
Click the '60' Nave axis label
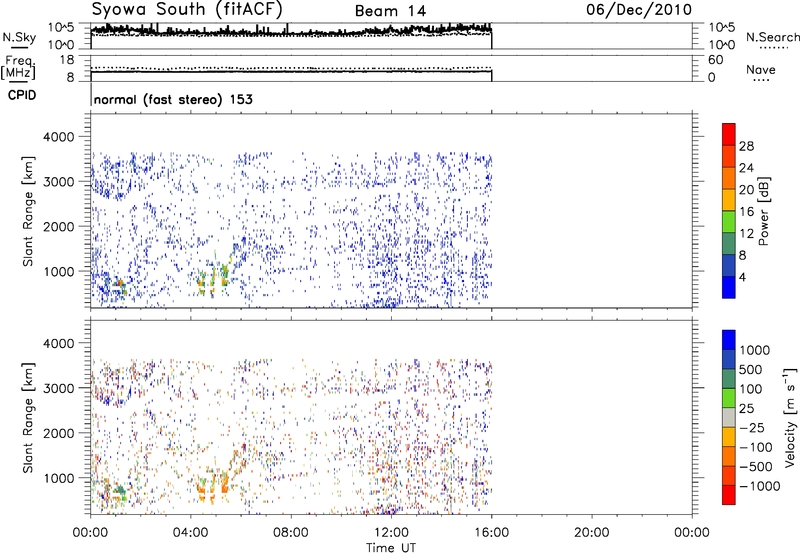click(x=716, y=60)
